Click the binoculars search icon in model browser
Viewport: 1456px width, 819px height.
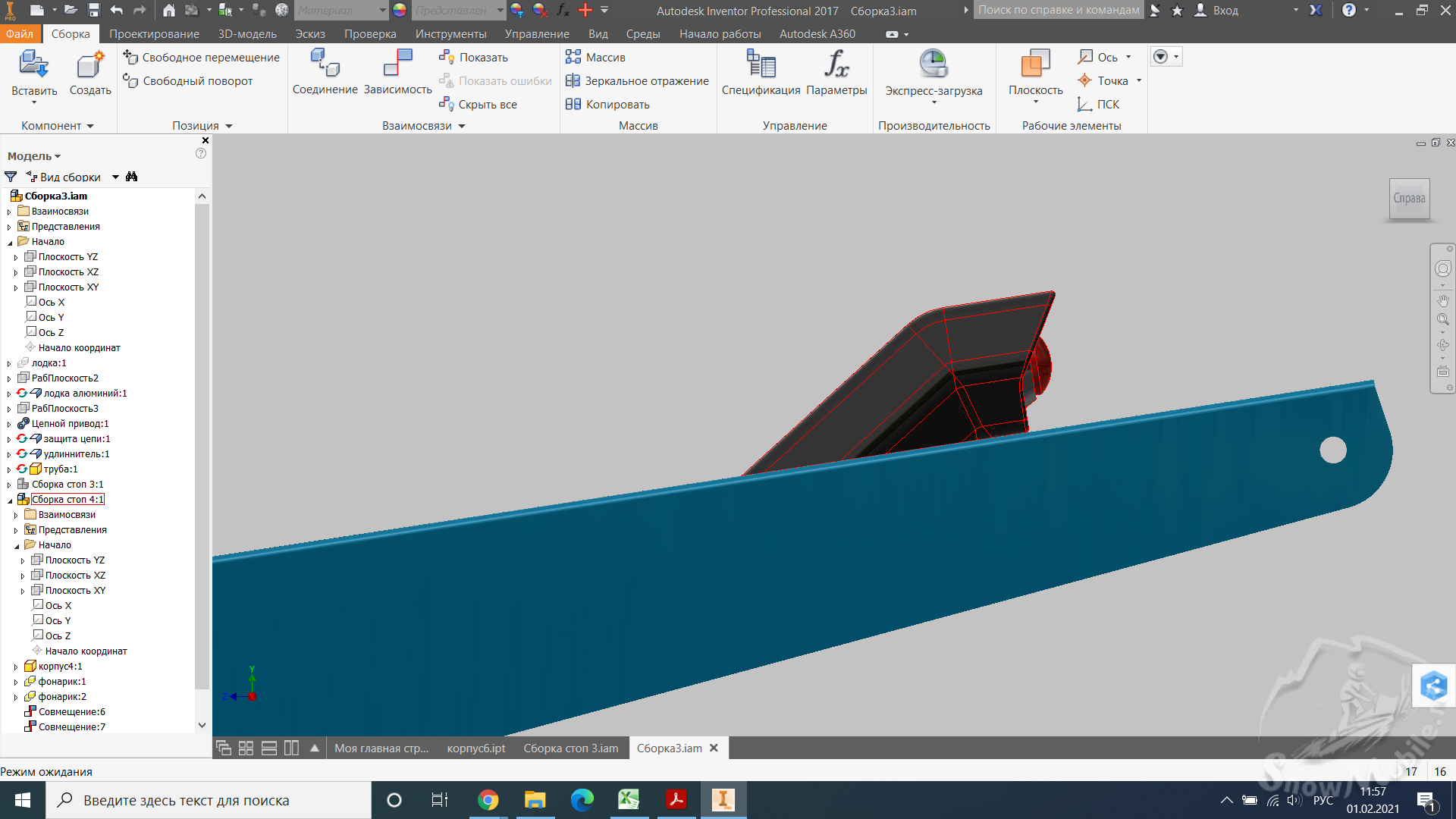coord(132,177)
